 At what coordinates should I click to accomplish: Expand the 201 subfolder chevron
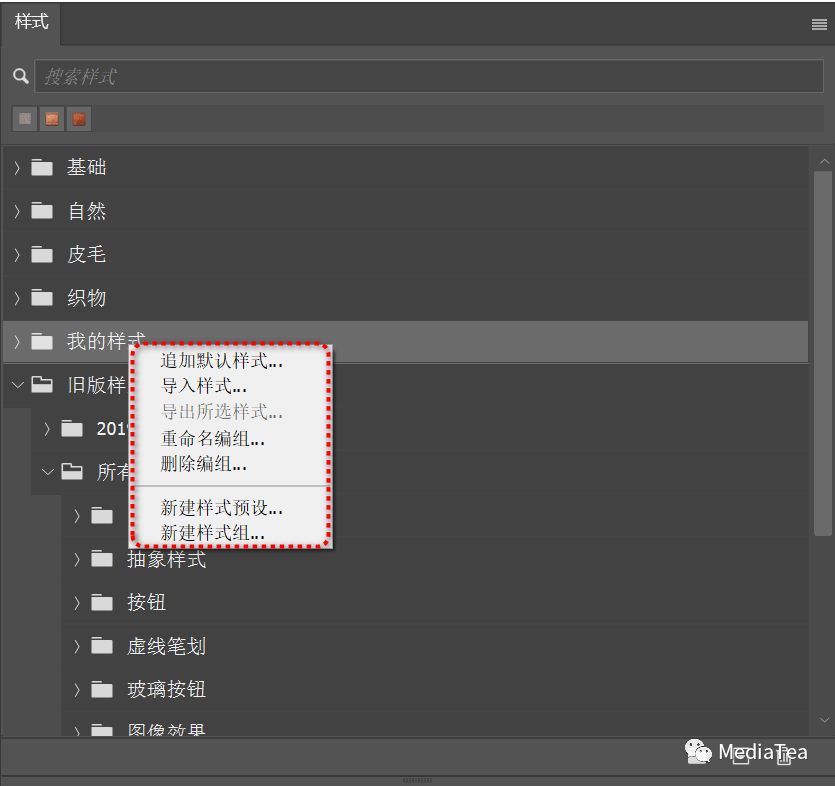click(x=47, y=429)
